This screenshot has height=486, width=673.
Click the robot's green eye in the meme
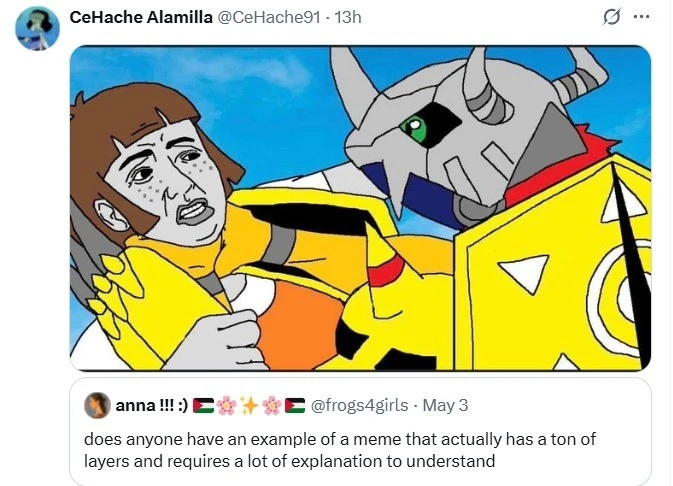pyautogui.click(x=414, y=128)
